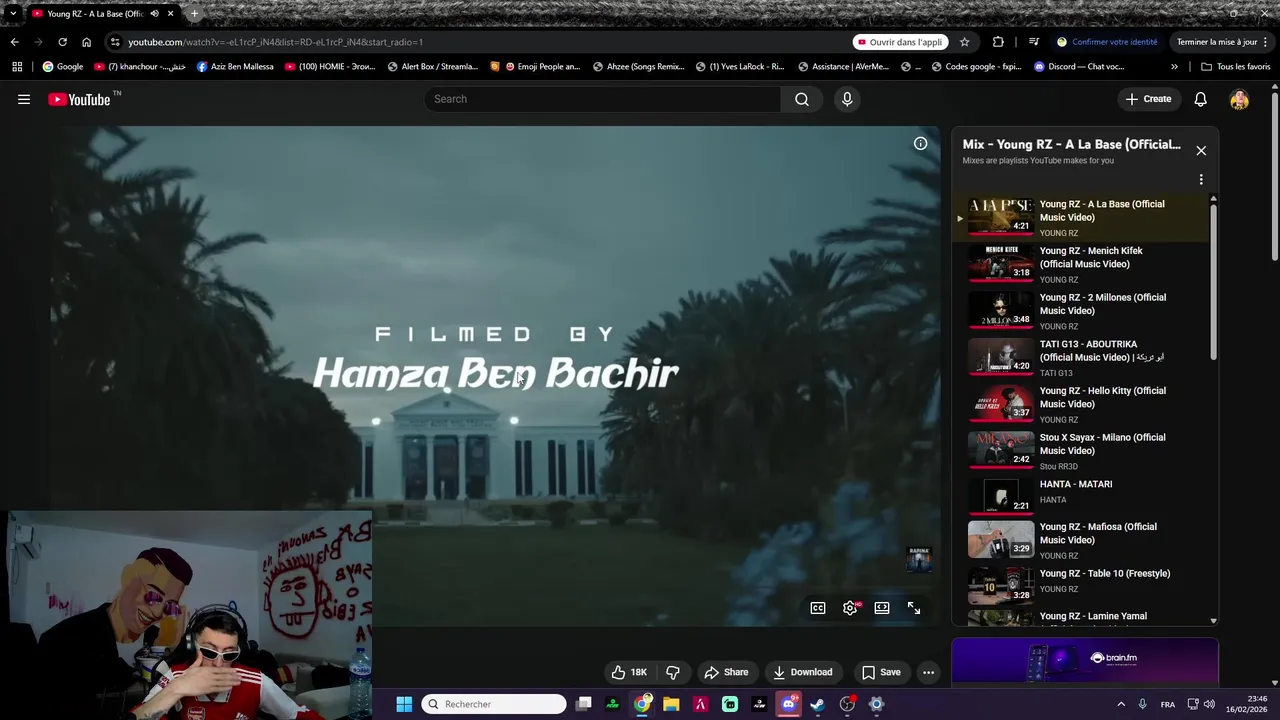Like the video with 18K likes

click(629, 672)
